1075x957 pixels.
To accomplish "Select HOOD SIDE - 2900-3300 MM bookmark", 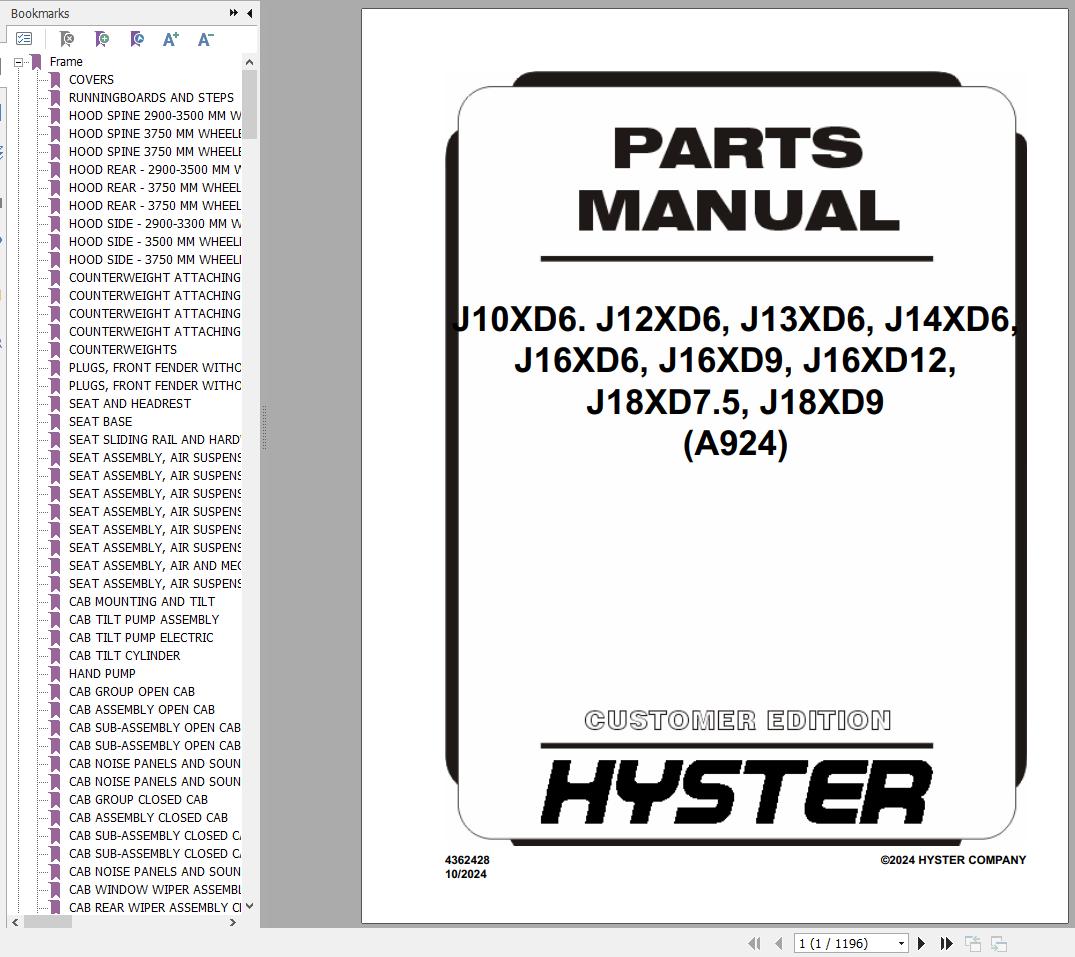I will (x=155, y=223).
